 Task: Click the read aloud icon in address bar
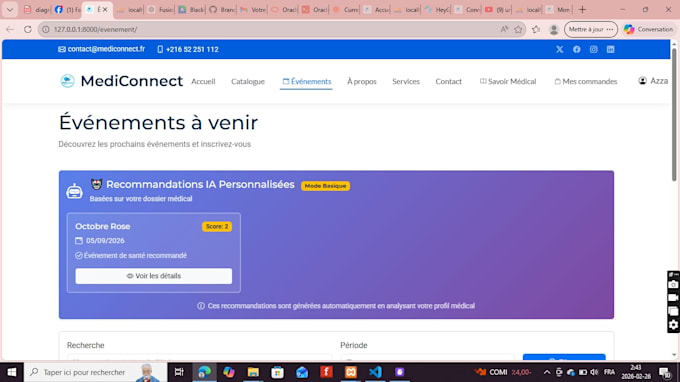click(x=504, y=29)
